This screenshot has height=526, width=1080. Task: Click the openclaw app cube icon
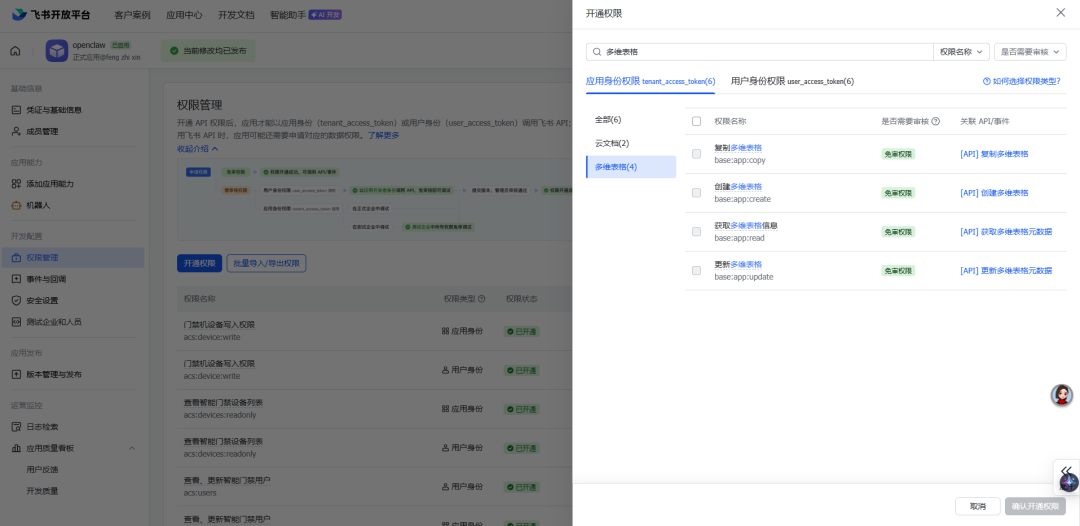tap(56, 50)
